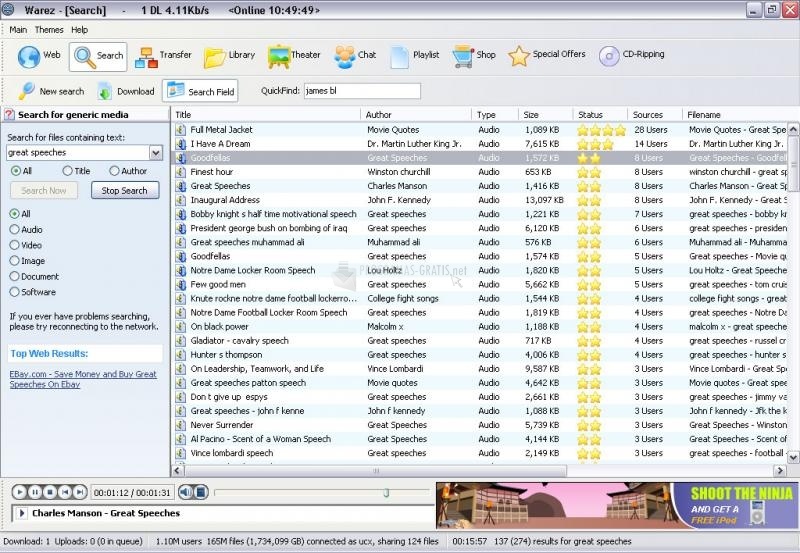
Task: Click the small arrow beside Charles Manson - Great Speeches
Action: coord(21,513)
